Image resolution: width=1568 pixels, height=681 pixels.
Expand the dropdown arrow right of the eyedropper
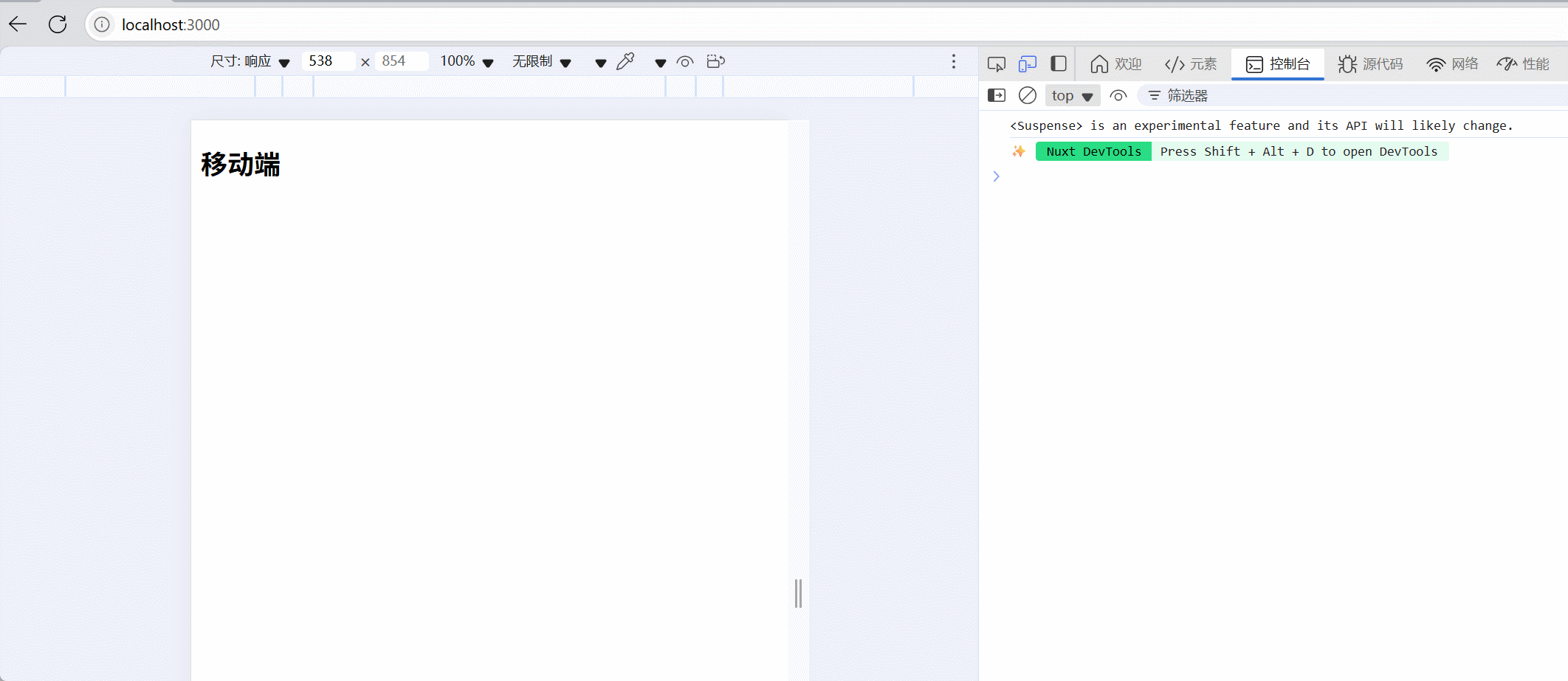coord(660,63)
